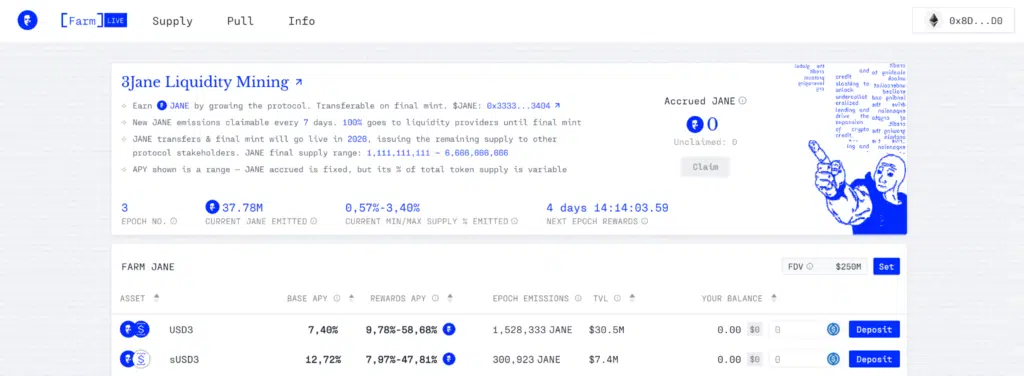Click Deposit button for sUSD3
The width and height of the screenshot is (1024, 376).
[x=874, y=359]
